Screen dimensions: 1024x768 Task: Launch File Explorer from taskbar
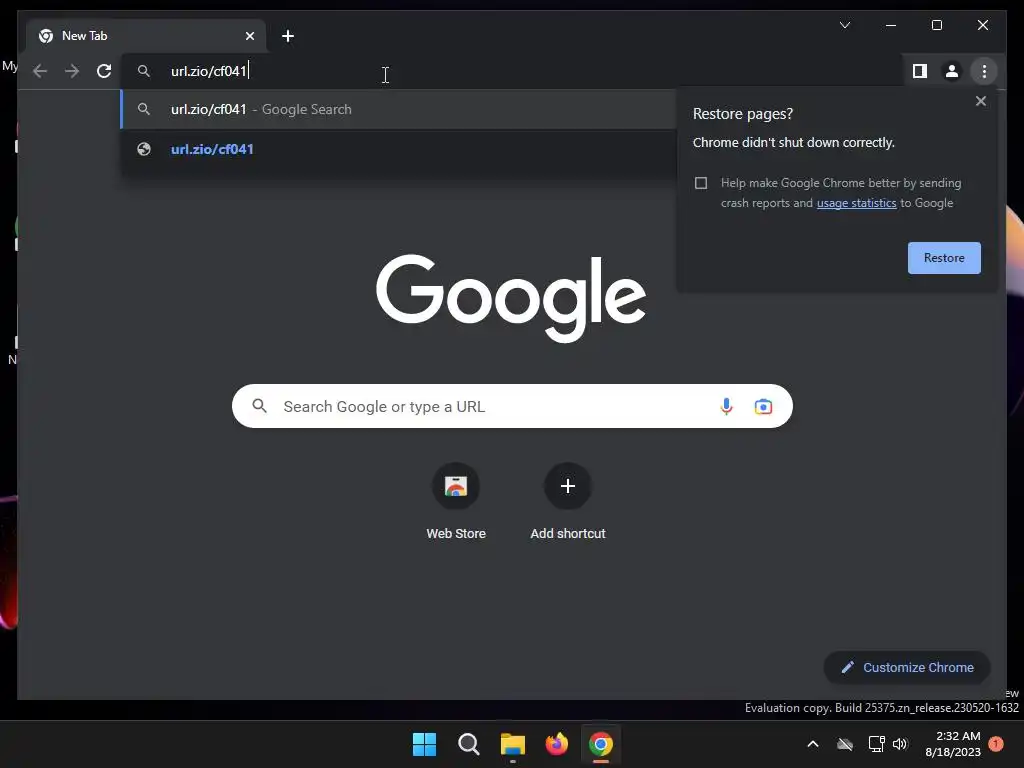coord(513,744)
